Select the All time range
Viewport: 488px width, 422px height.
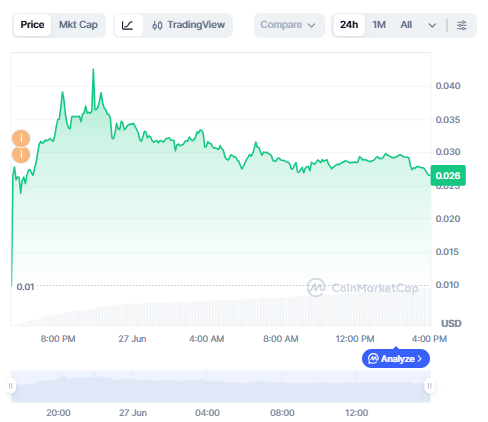coord(406,25)
